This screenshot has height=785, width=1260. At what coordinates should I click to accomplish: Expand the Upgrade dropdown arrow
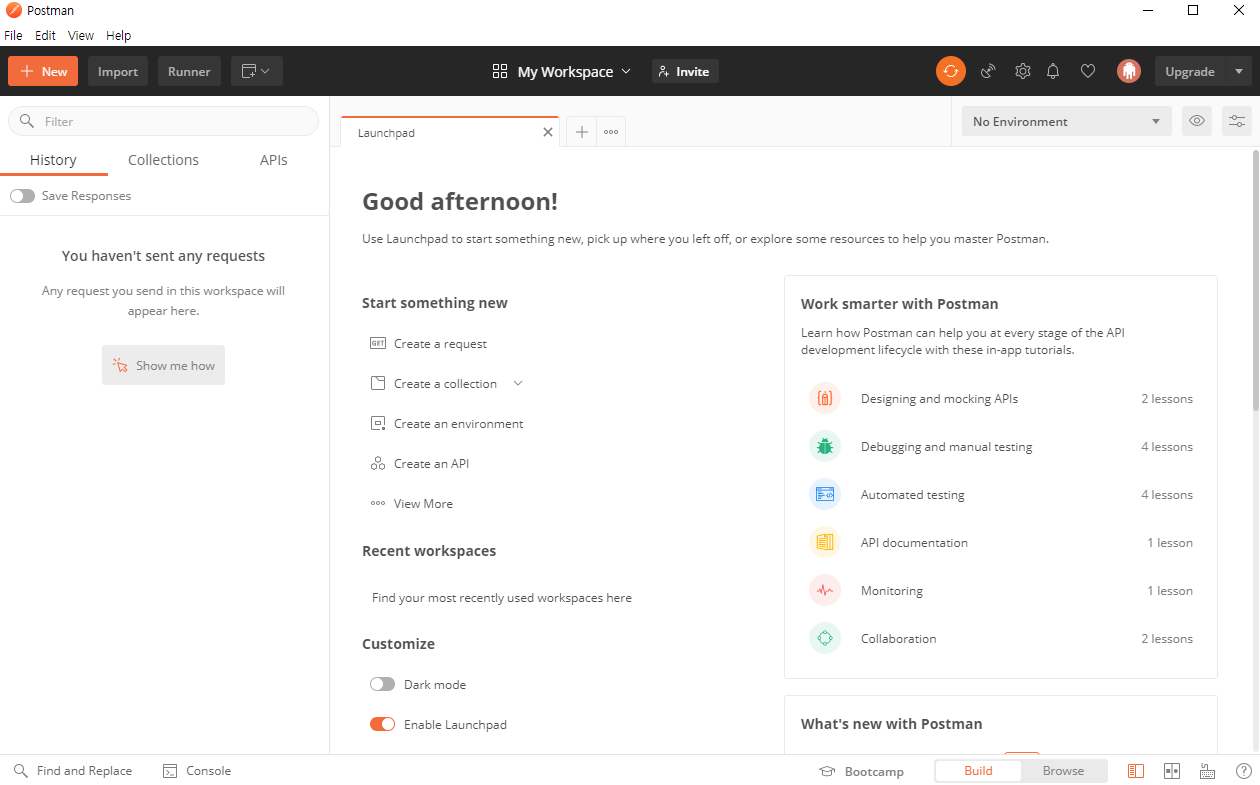click(1239, 71)
